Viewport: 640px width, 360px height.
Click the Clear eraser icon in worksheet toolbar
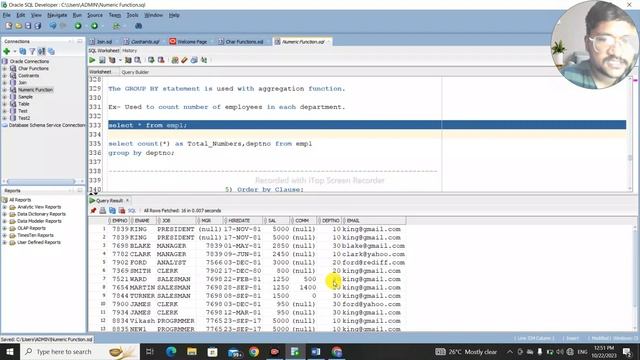tap(184, 60)
